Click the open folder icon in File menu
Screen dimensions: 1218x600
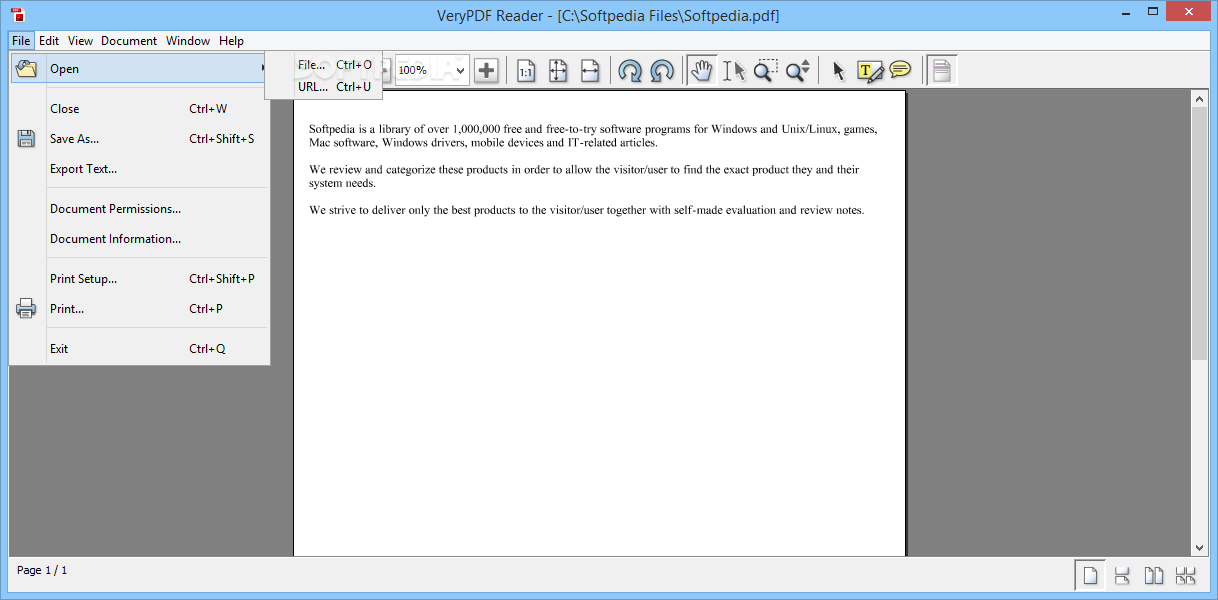coord(26,69)
